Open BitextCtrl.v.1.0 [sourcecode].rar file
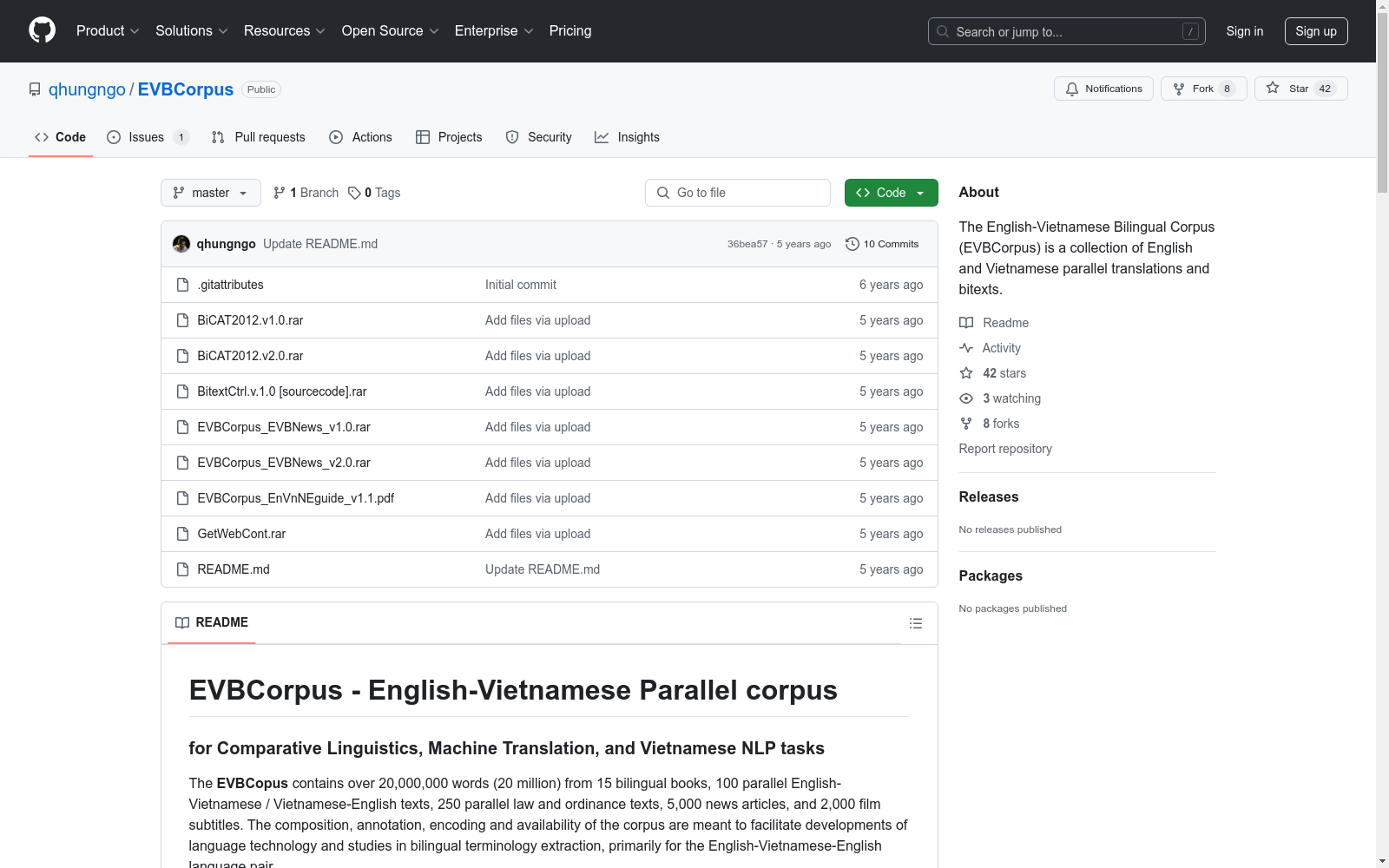The height and width of the screenshot is (868, 1389). (282, 391)
